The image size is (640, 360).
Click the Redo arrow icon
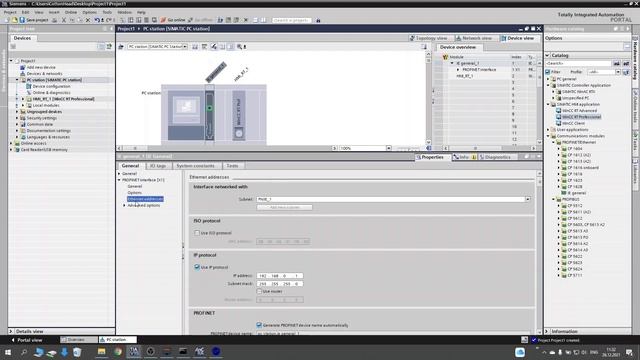(109, 20)
